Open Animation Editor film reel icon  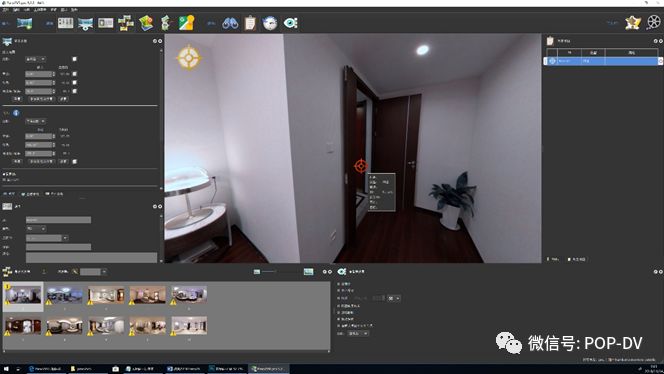[x=654, y=22]
